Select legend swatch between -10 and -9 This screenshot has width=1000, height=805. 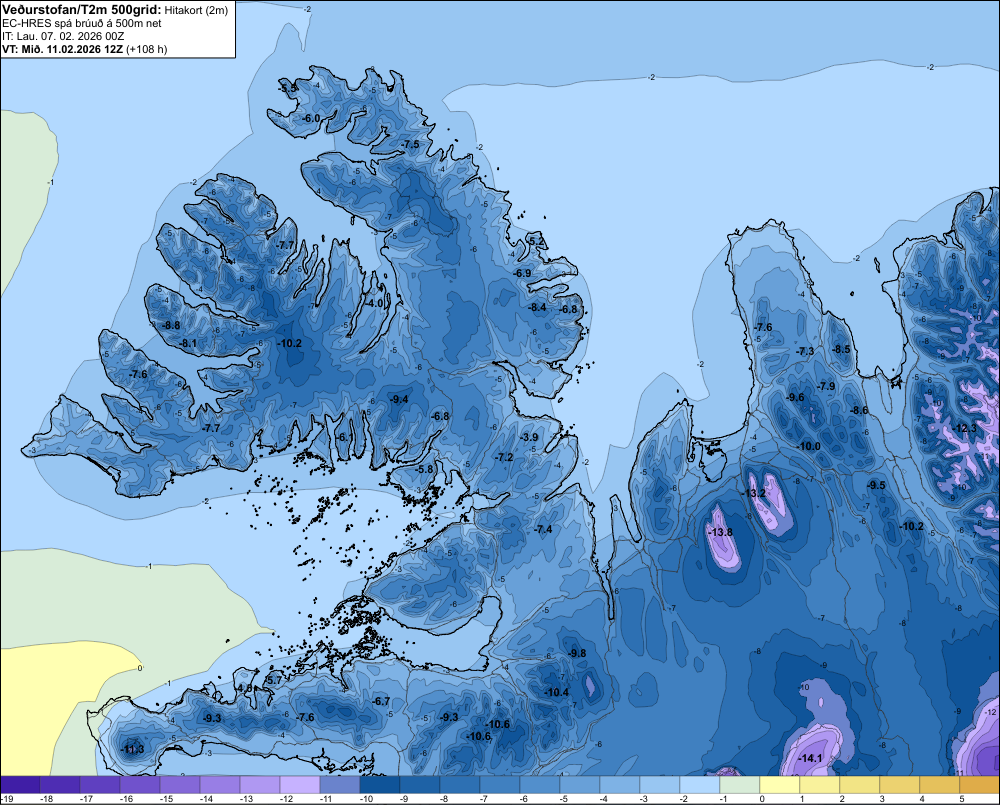point(380,785)
